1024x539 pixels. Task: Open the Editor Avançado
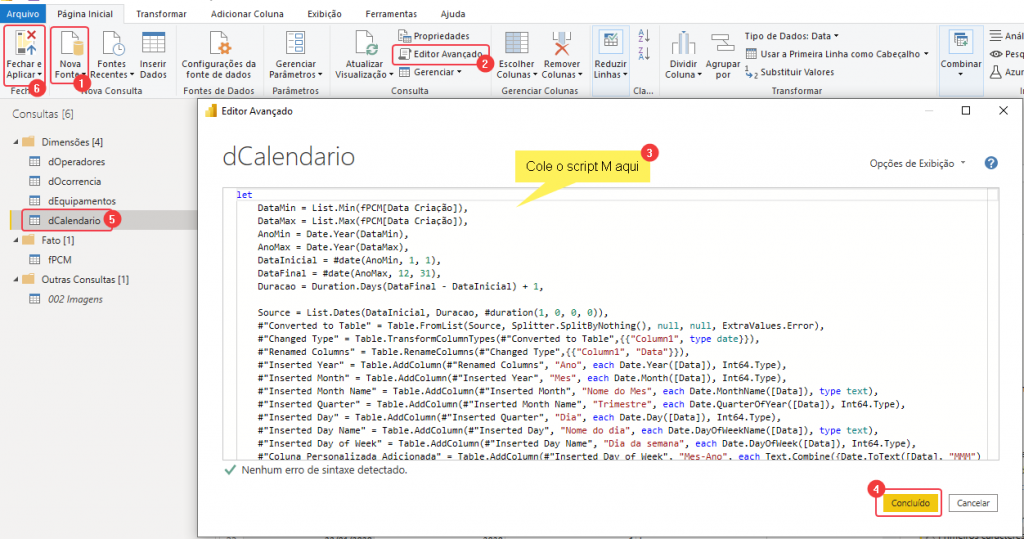442,52
